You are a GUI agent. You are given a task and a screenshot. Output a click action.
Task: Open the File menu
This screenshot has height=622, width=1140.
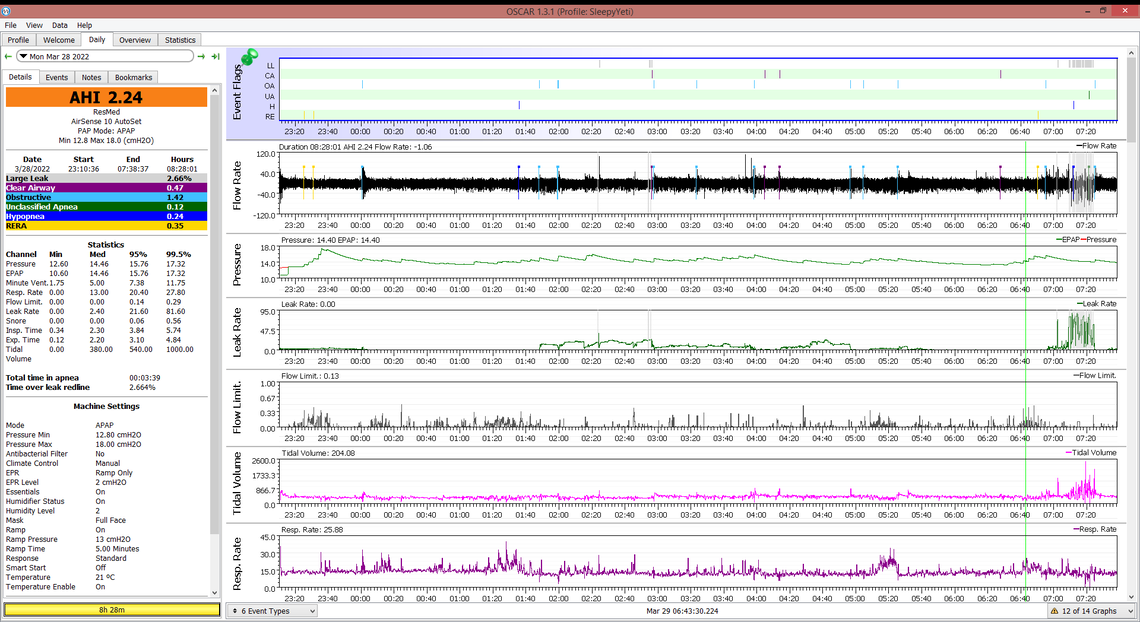point(10,25)
